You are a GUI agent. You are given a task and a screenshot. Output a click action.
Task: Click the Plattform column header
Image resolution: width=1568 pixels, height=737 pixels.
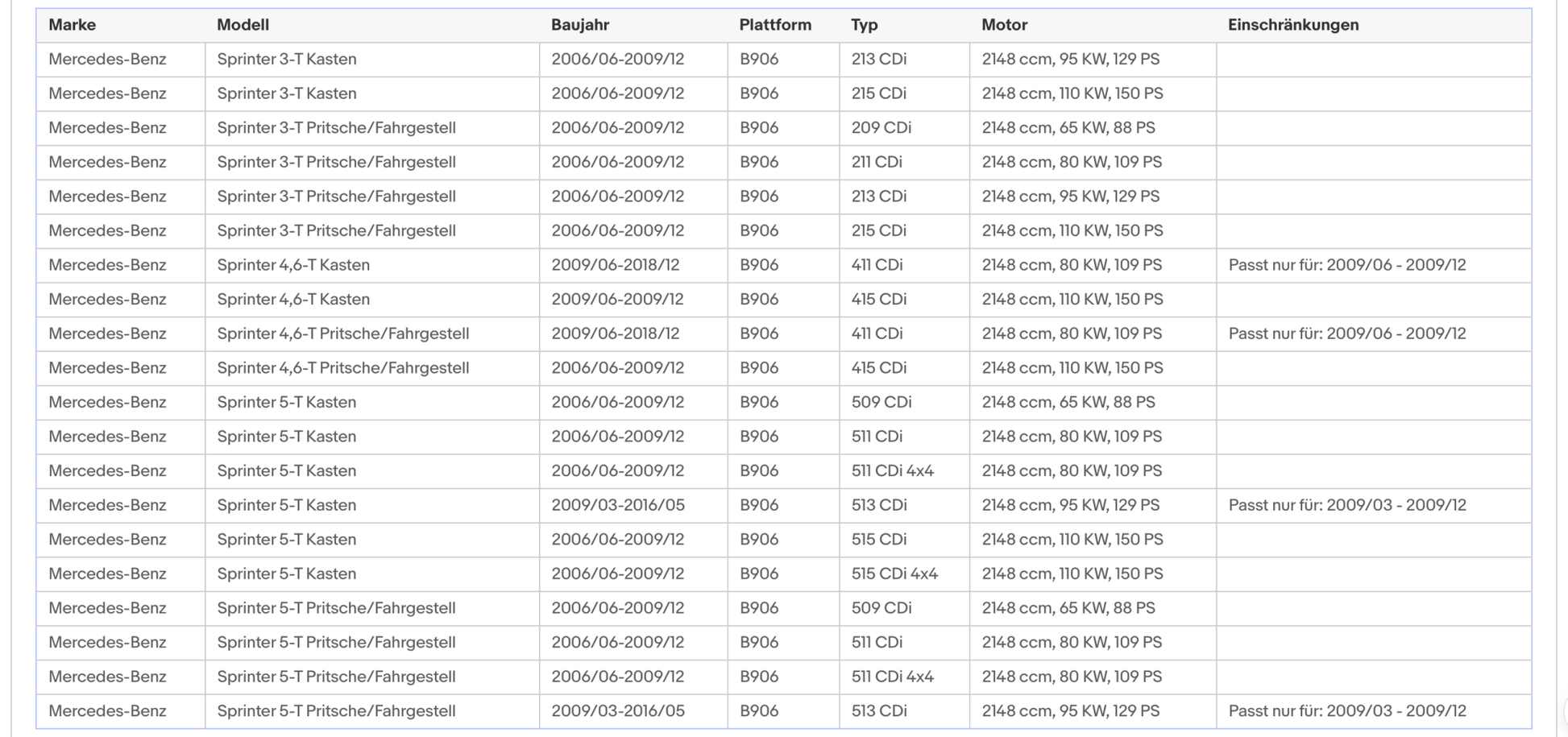(775, 25)
